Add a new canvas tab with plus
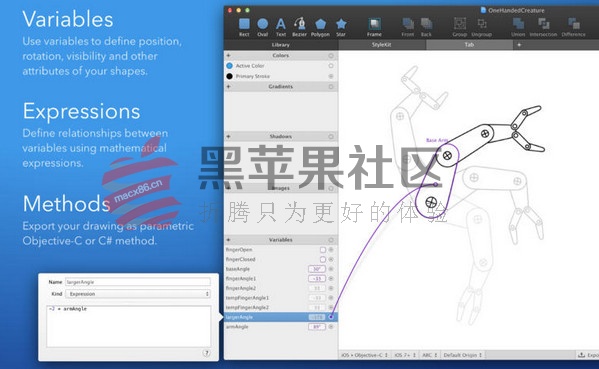This screenshot has width=599, height=369. click(x=519, y=45)
